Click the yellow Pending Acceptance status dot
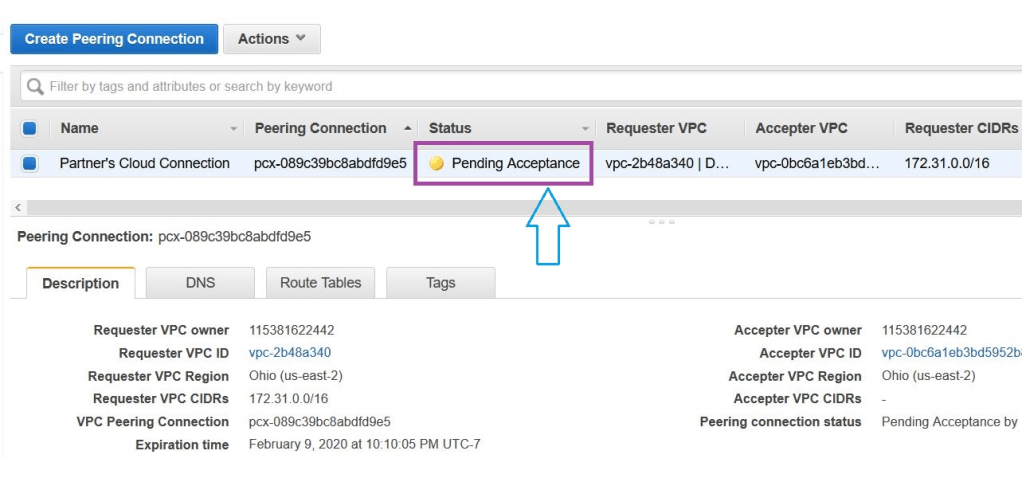The width and height of the screenshot is (1022, 482). (436, 164)
